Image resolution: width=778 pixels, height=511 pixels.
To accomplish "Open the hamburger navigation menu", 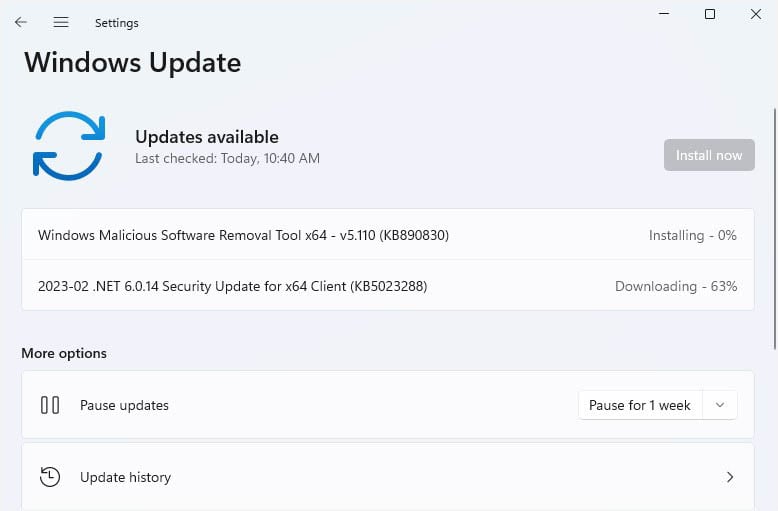I will click(61, 22).
